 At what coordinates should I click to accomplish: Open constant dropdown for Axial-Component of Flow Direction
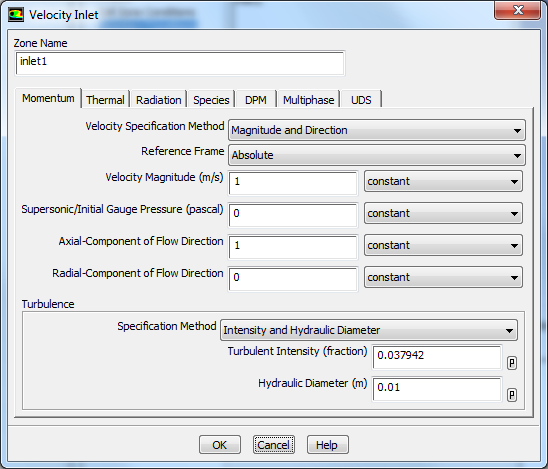click(443, 245)
